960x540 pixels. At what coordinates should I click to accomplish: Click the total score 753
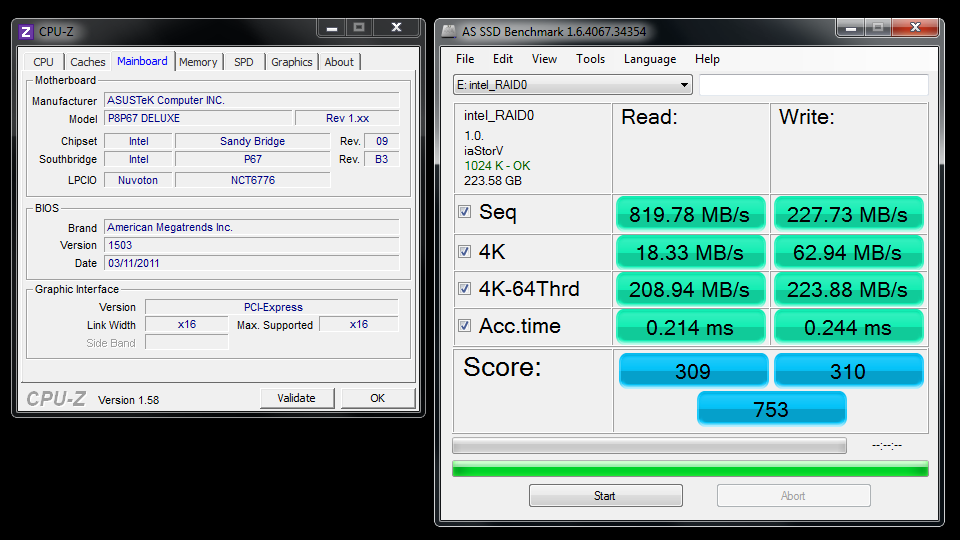click(771, 408)
